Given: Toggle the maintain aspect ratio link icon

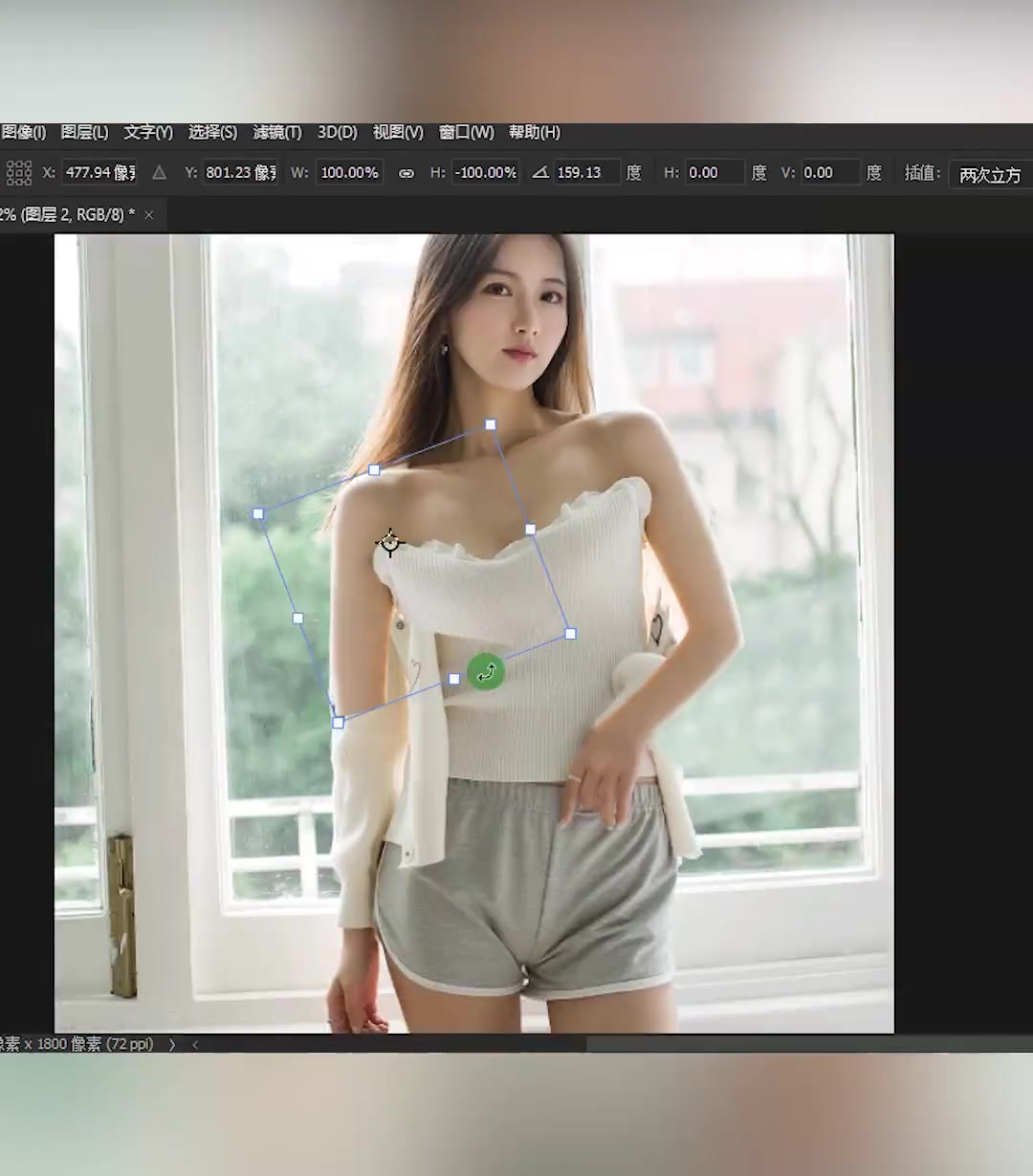Looking at the screenshot, I should click(x=407, y=173).
